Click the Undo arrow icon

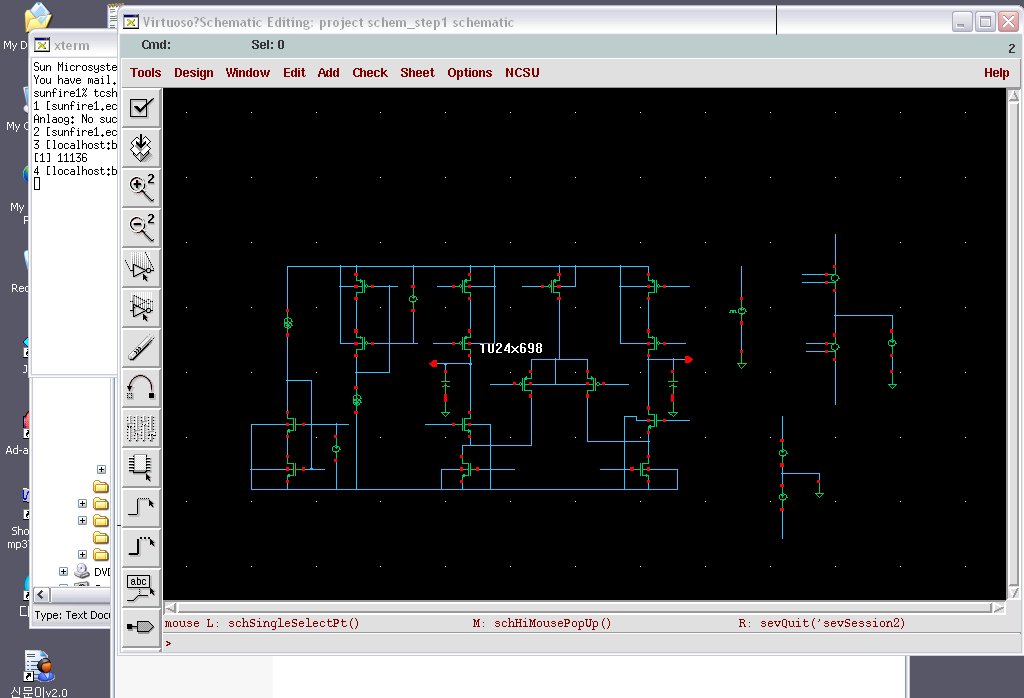pyautogui.click(x=141, y=387)
